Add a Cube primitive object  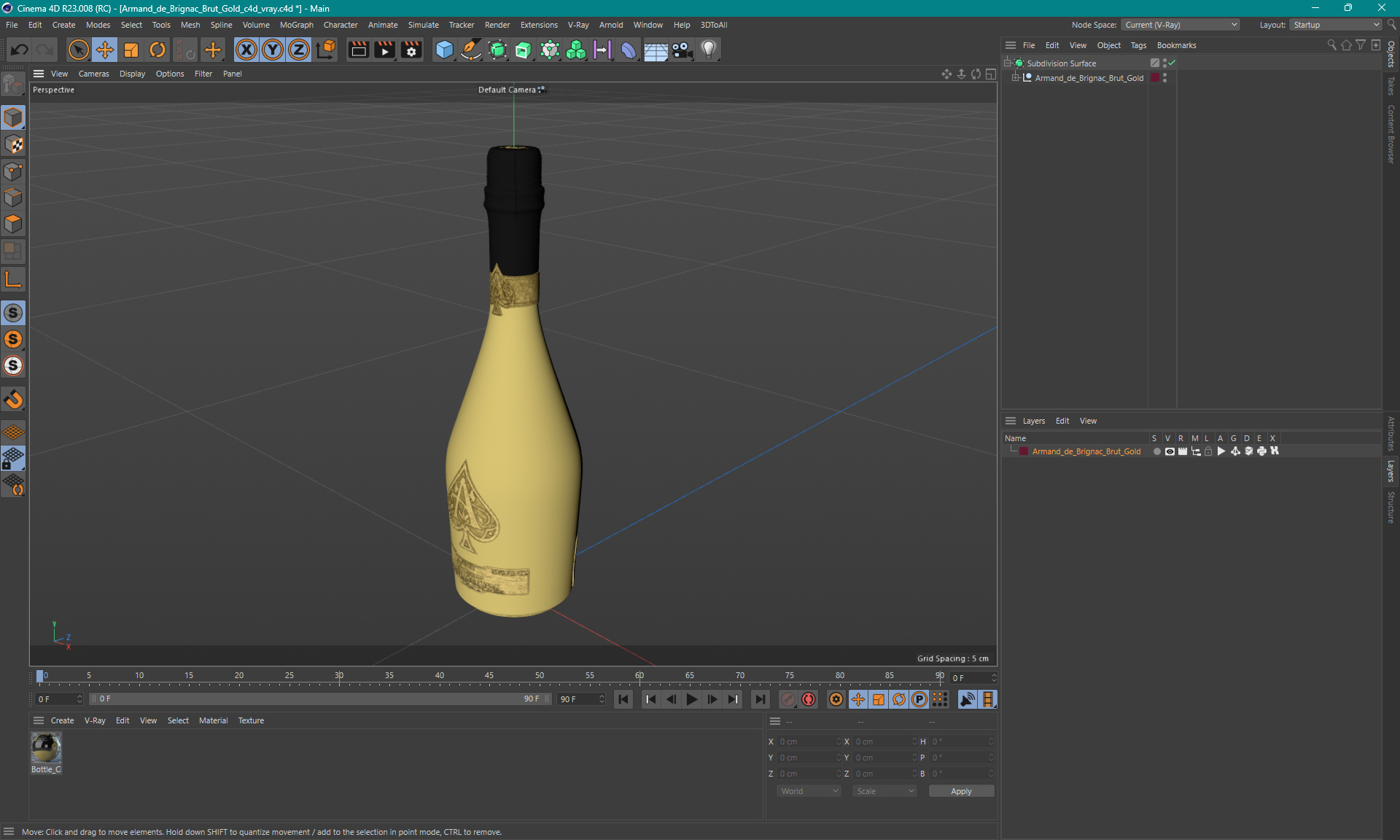pos(444,50)
